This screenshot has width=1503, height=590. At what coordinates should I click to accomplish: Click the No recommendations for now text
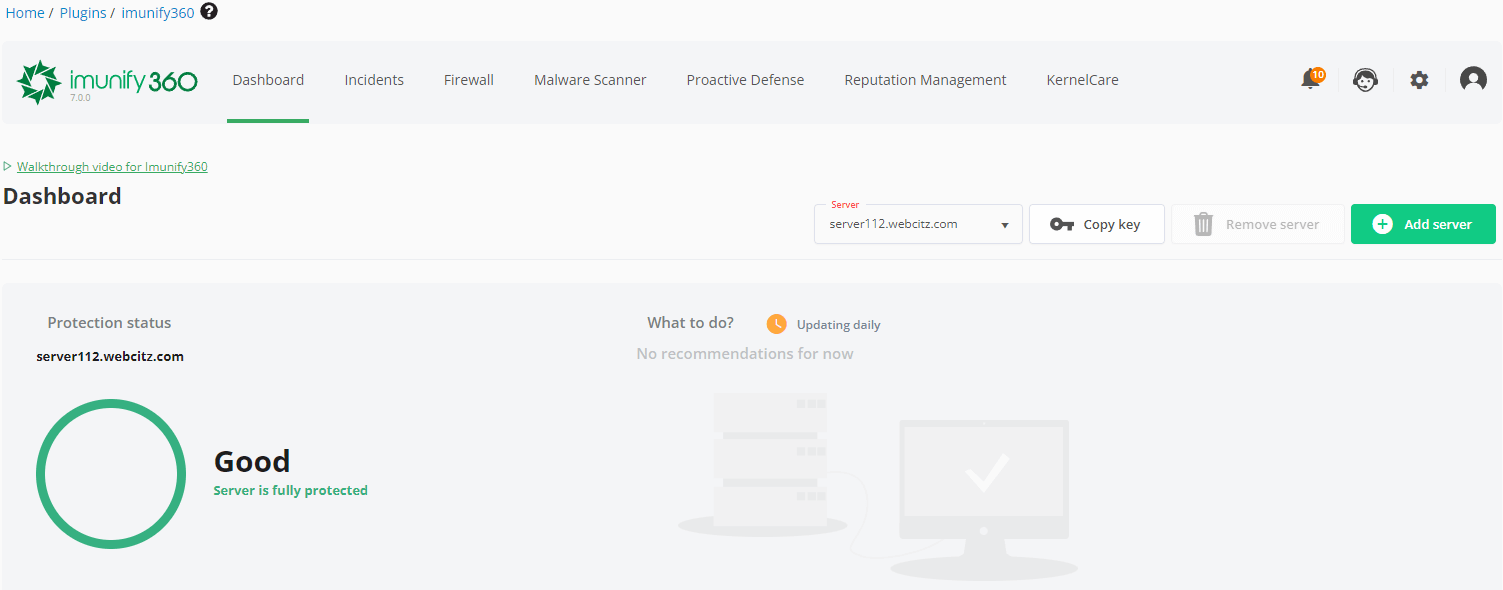pos(745,353)
